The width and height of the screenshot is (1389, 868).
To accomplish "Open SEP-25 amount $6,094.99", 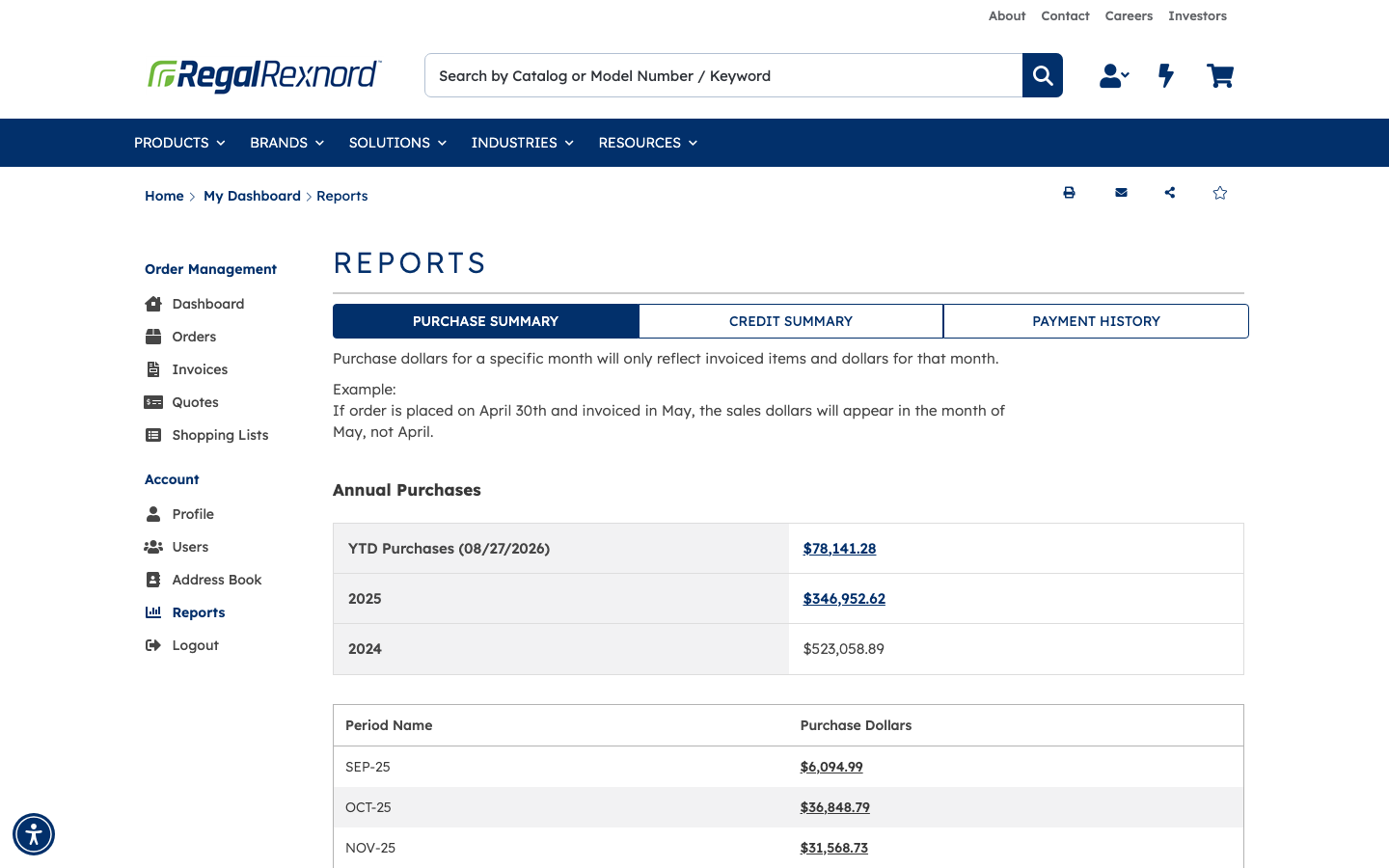I will point(831,767).
